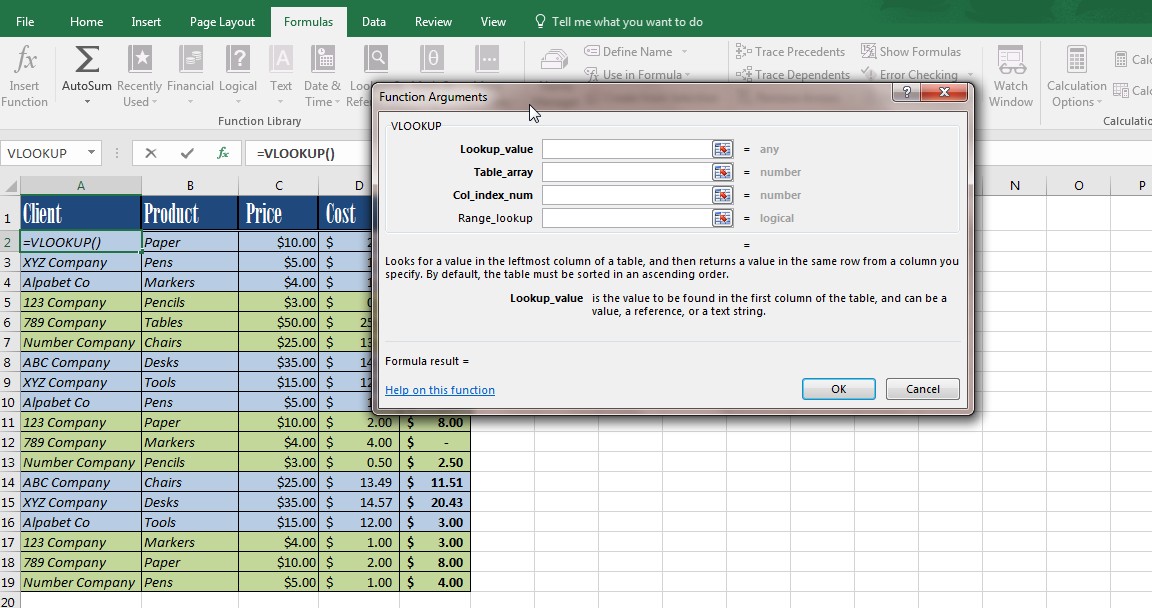Switch to the Page Layout tab
This screenshot has height=608, width=1152.
coord(223,22)
